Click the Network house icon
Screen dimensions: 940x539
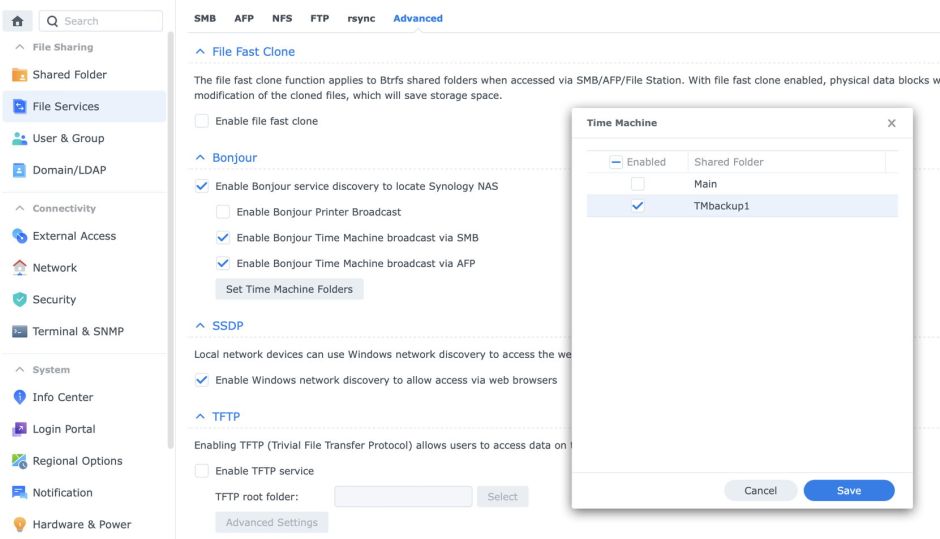[x=19, y=268]
